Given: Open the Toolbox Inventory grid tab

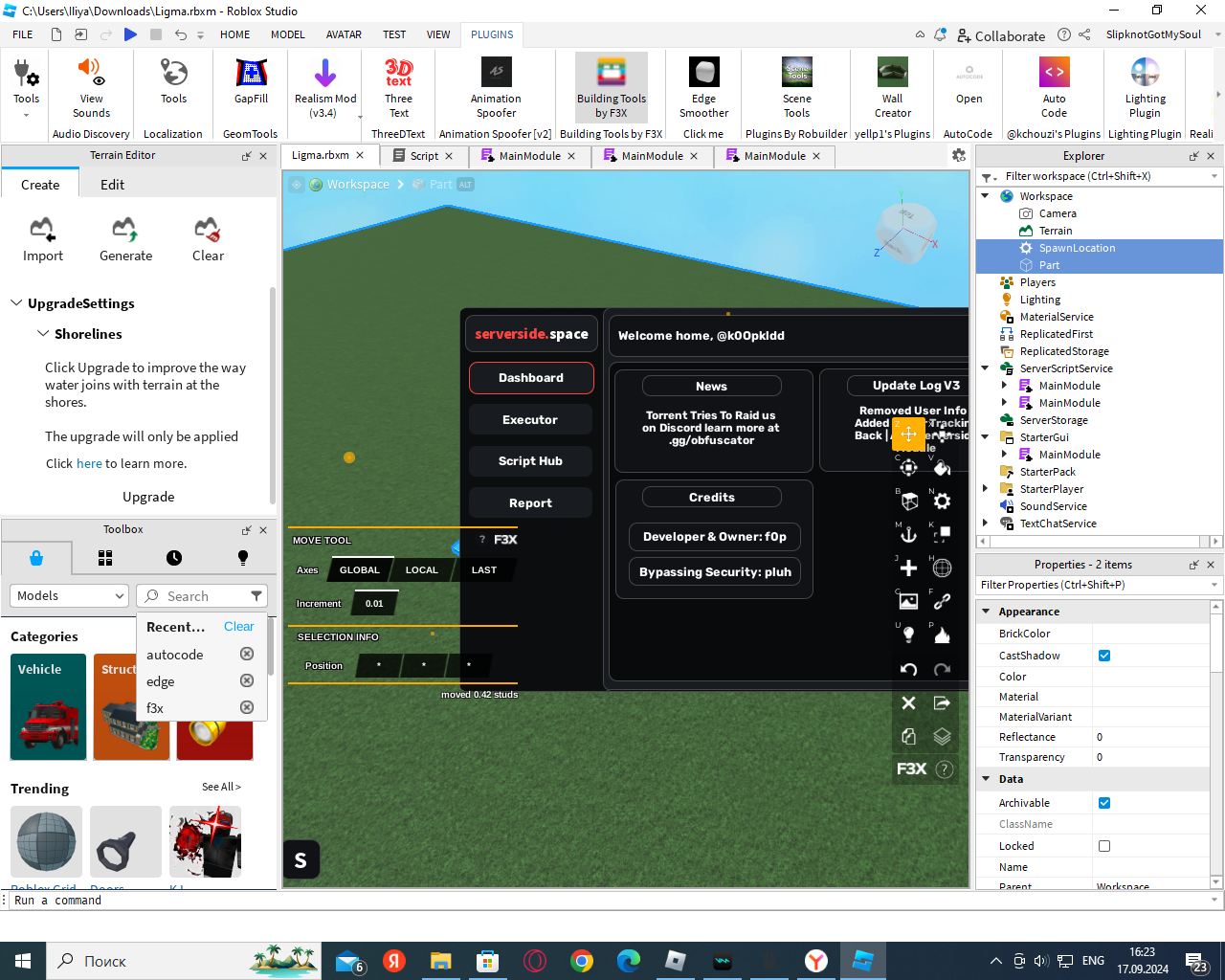Looking at the screenshot, I should (105, 558).
